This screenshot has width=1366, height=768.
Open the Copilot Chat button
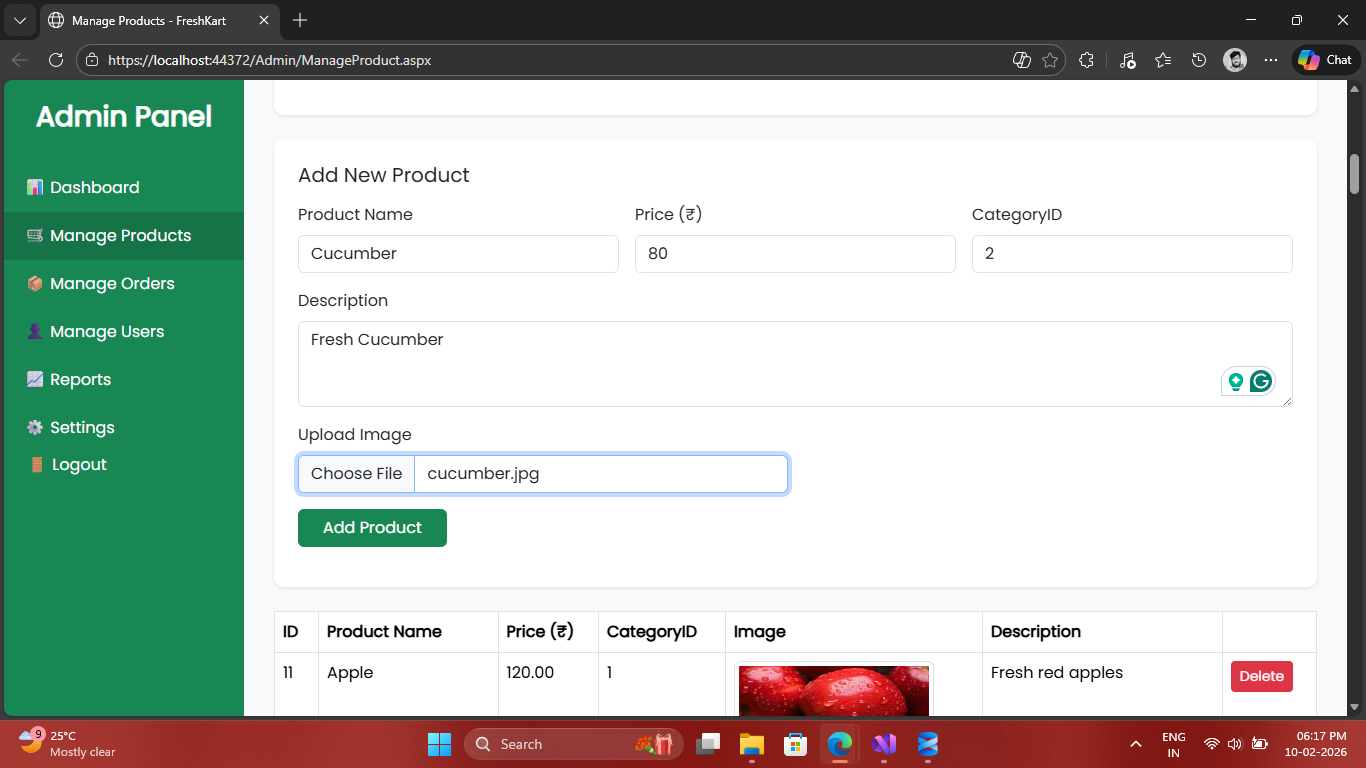1326,60
